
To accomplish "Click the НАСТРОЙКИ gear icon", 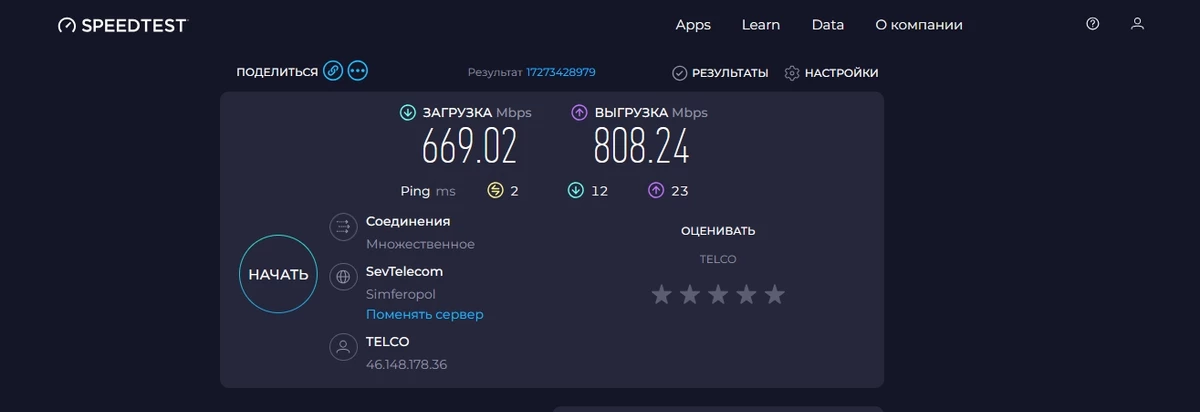I will click(793, 73).
